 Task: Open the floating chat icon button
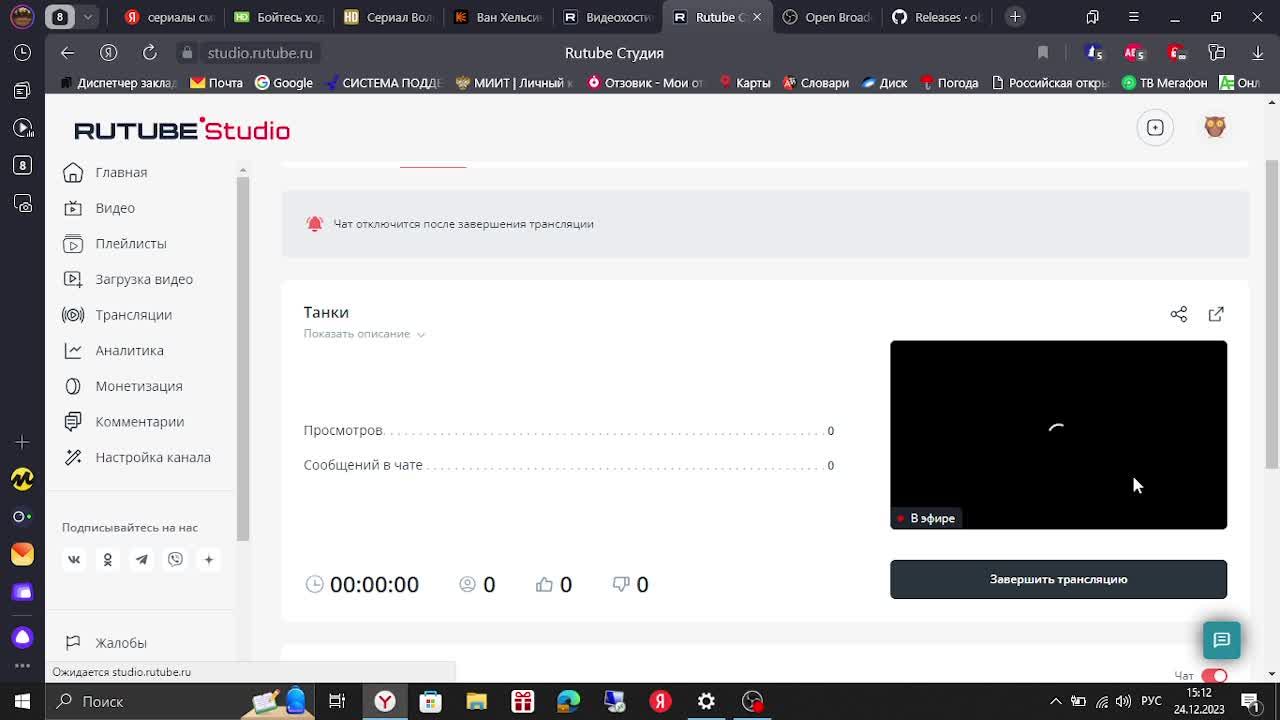pyautogui.click(x=1221, y=640)
